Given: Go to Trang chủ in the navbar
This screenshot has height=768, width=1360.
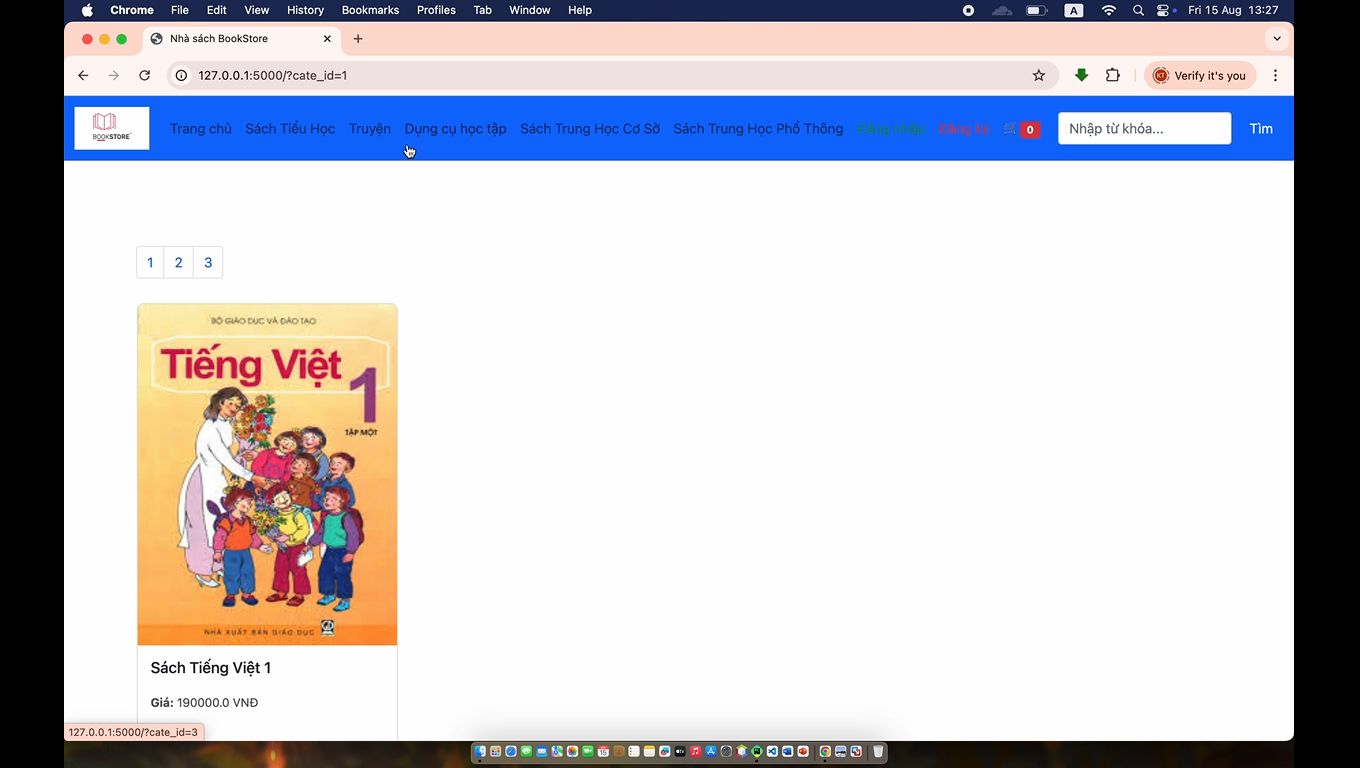Looking at the screenshot, I should click(x=201, y=129).
